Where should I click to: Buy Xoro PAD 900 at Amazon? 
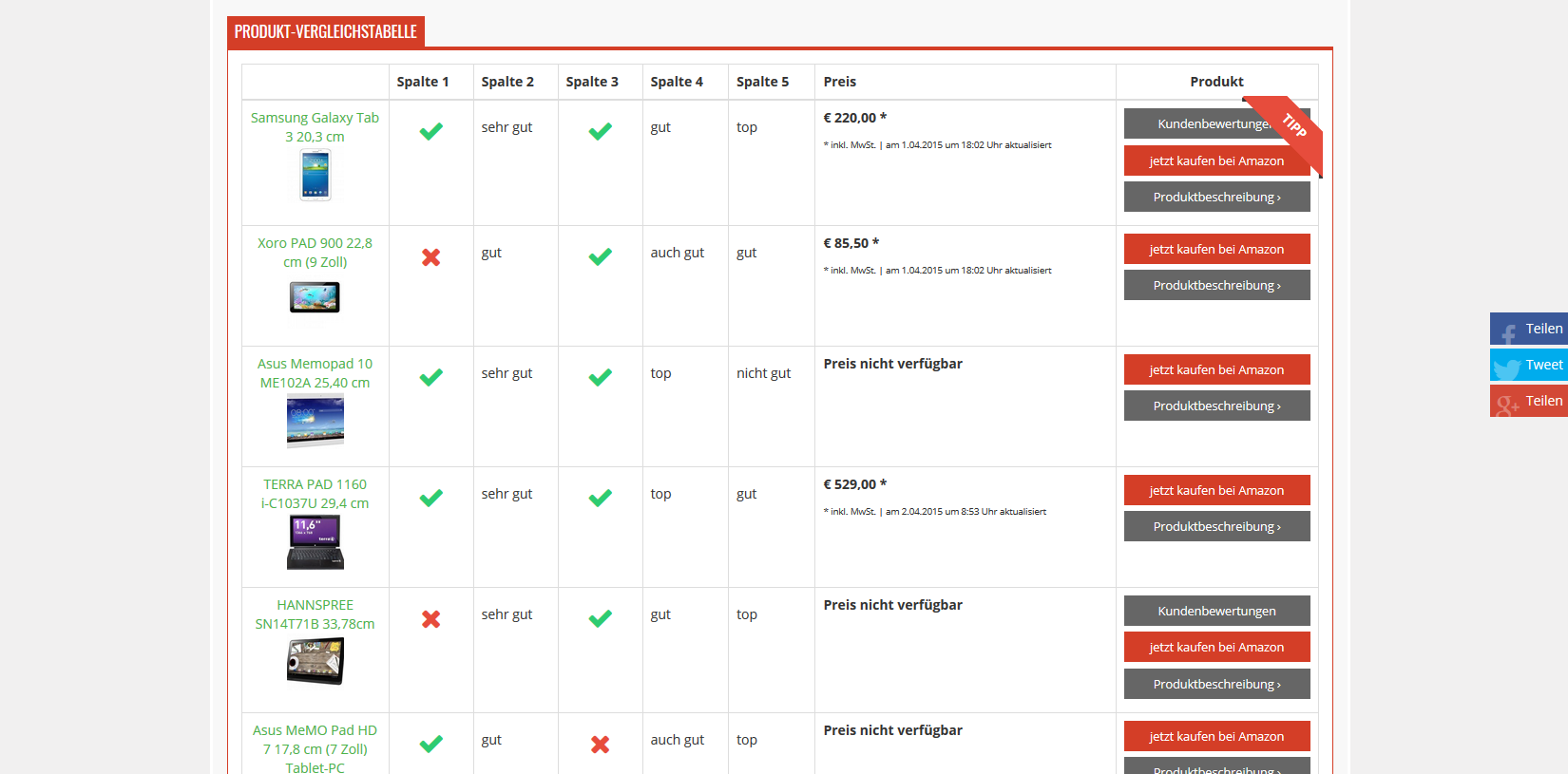click(x=1216, y=249)
